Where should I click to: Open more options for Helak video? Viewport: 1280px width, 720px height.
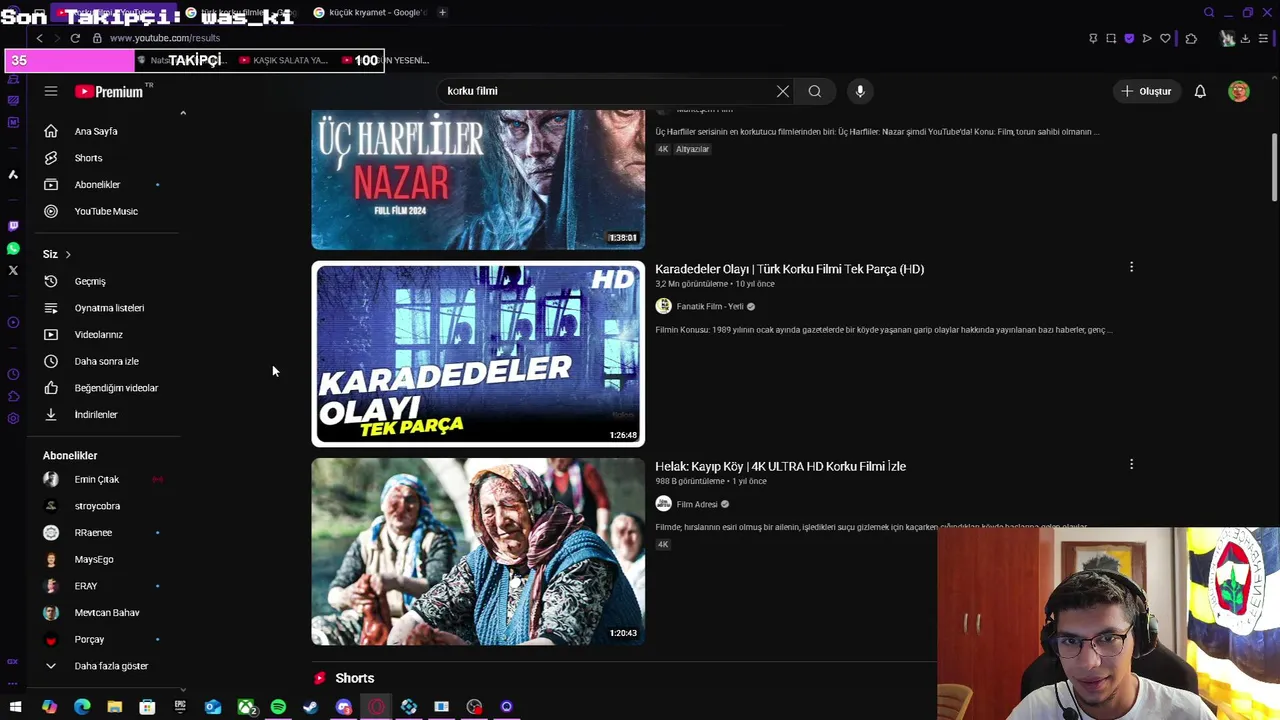[x=1131, y=464]
